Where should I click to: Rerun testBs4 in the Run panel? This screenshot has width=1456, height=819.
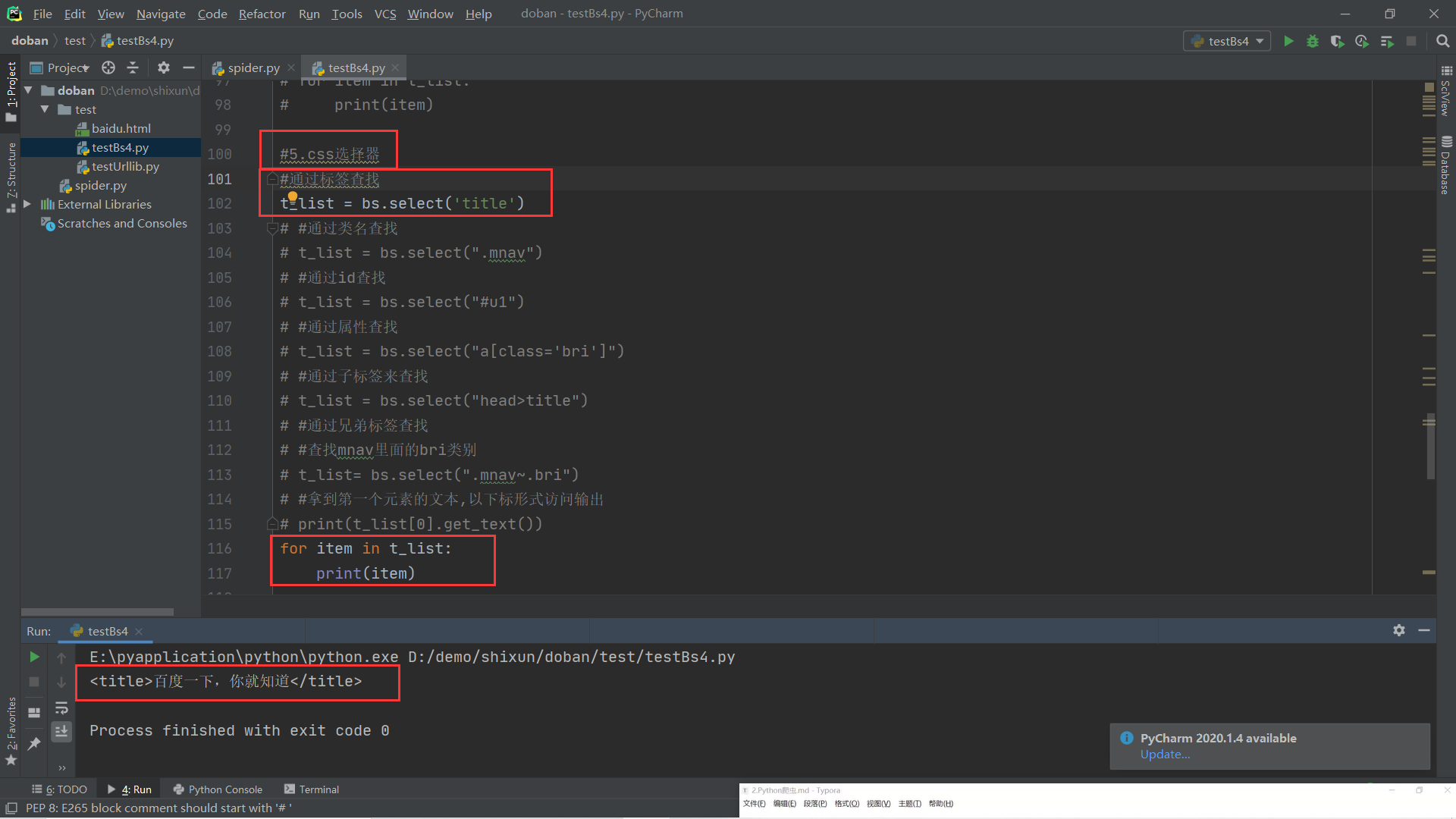34,657
